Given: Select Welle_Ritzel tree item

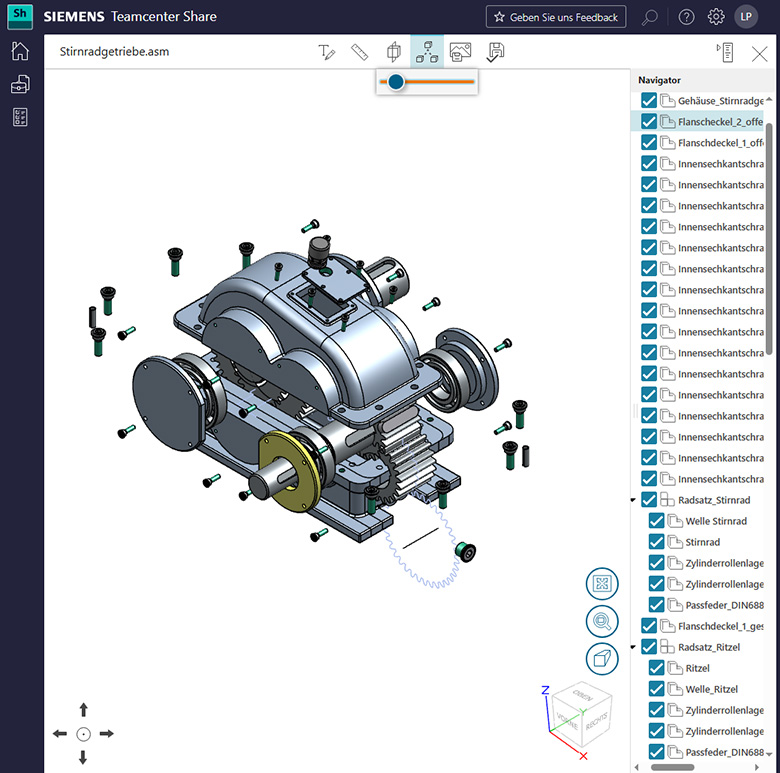Looking at the screenshot, I should tap(711, 689).
